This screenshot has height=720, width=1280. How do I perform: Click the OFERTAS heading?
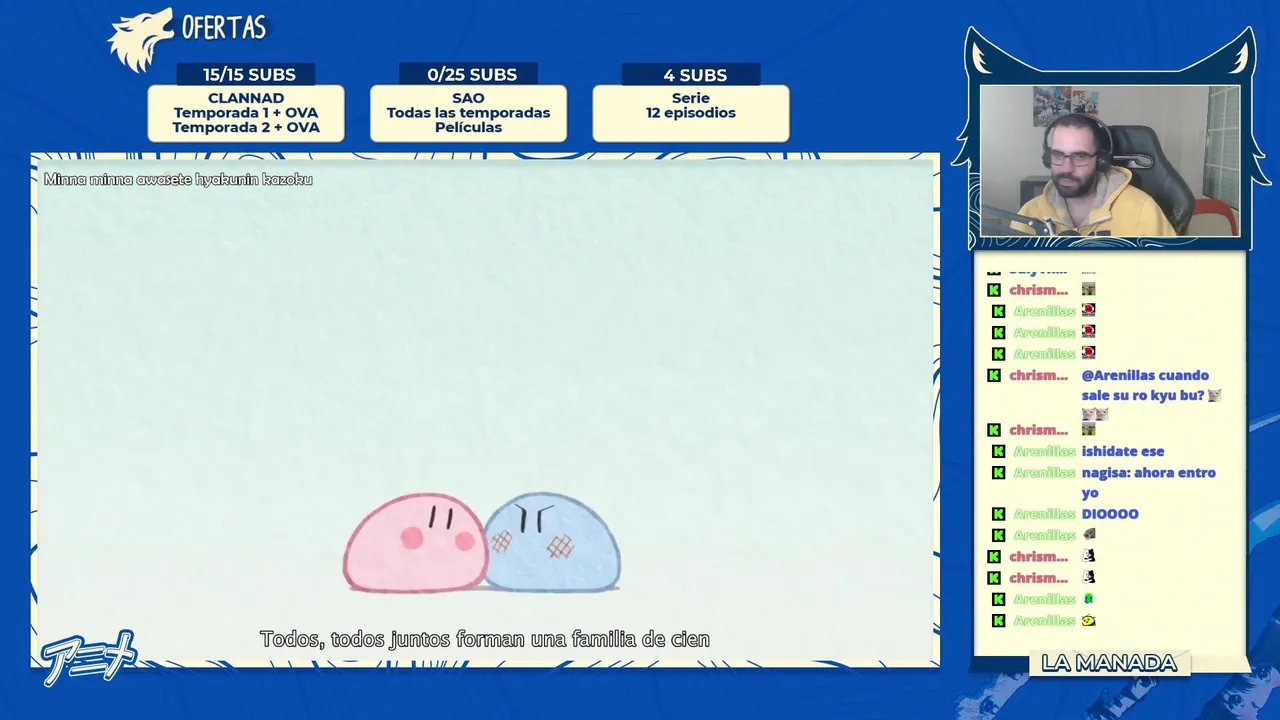pyautogui.click(x=224, y=27)
